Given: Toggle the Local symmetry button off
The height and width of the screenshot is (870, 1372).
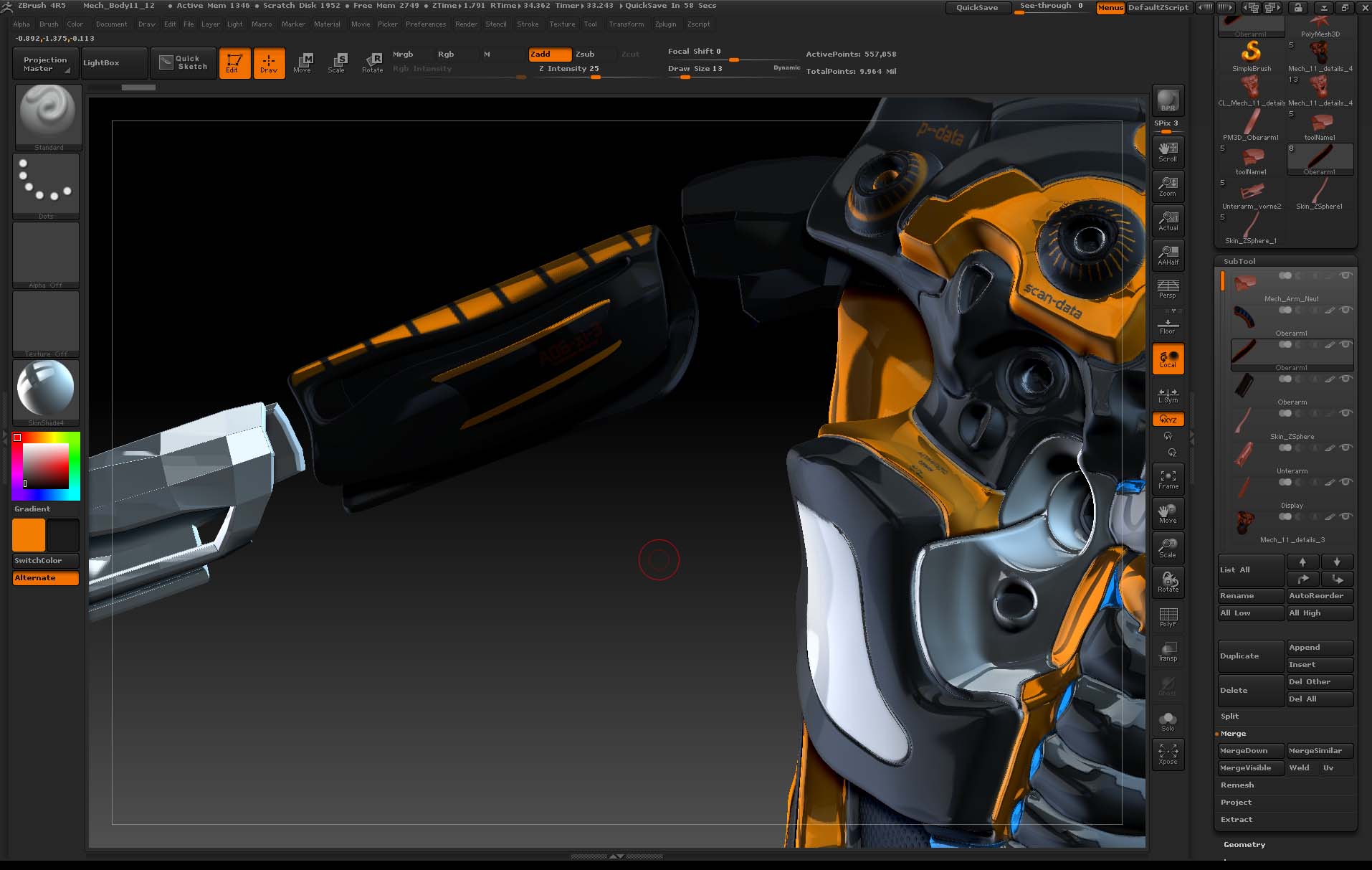Looking at the screenshot, I should [x=1168, y=359].
